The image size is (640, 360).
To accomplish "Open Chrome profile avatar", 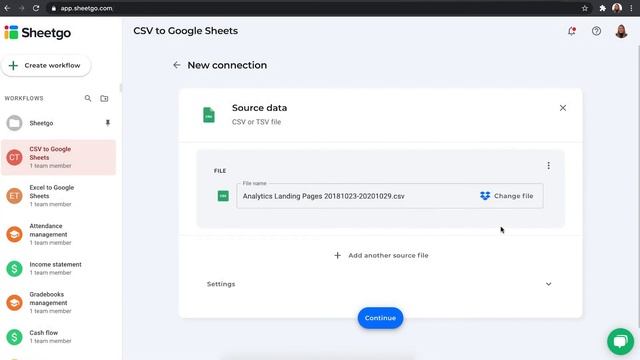I will tap(617, 8).
